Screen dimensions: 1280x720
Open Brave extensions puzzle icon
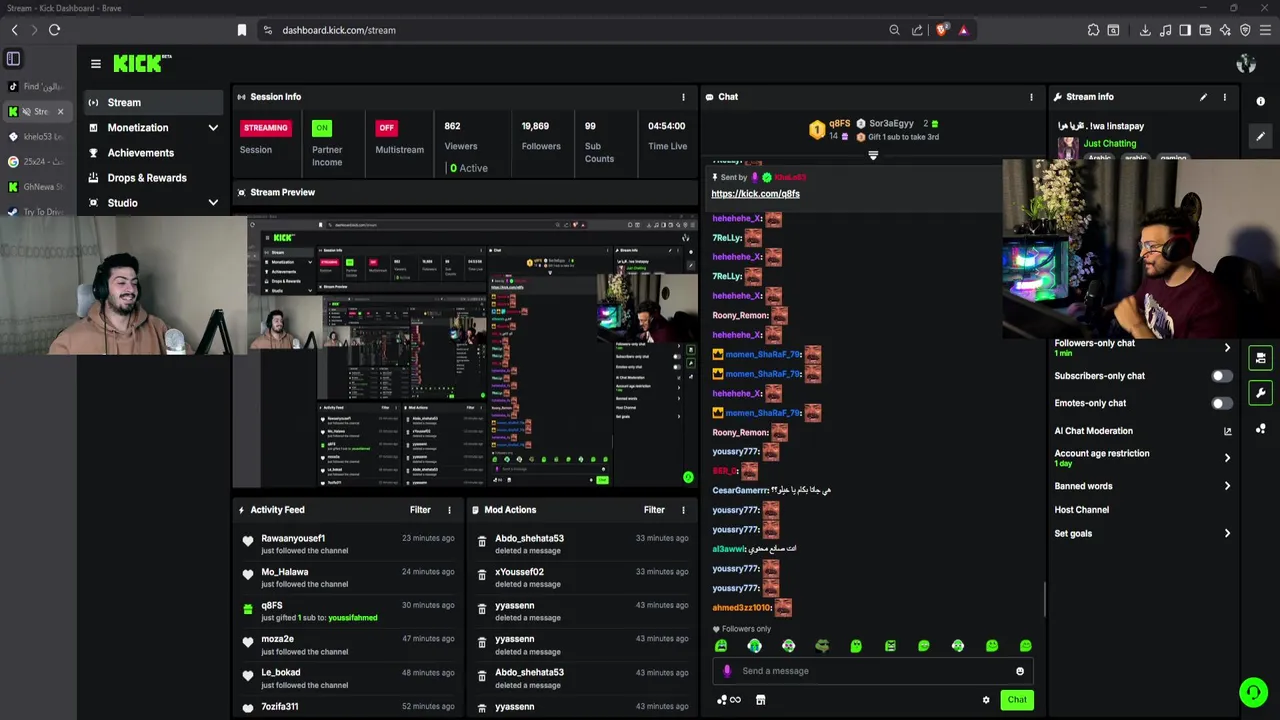pos(1093,30)
